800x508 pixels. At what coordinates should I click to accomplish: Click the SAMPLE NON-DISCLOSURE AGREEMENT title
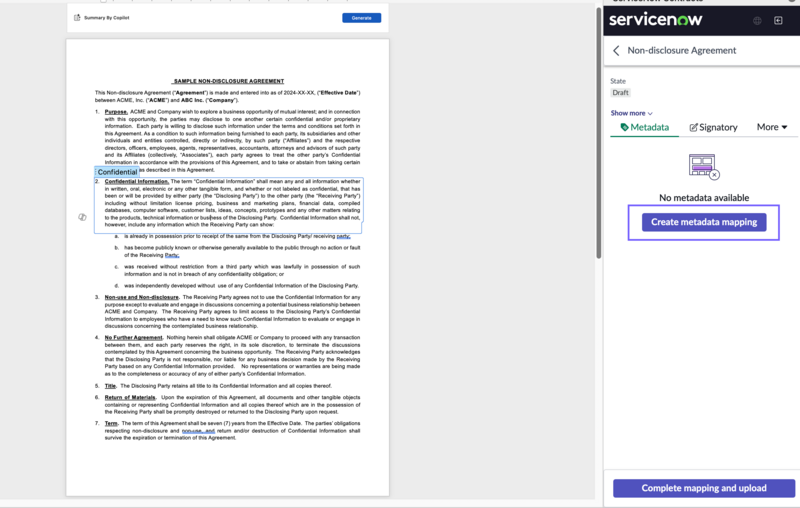point(229,81)
